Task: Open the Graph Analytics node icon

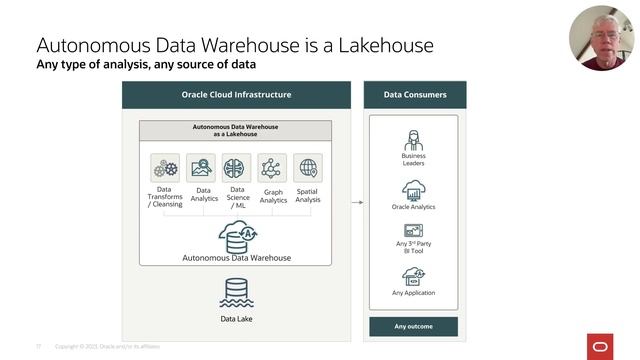Action: click(272, 168)
